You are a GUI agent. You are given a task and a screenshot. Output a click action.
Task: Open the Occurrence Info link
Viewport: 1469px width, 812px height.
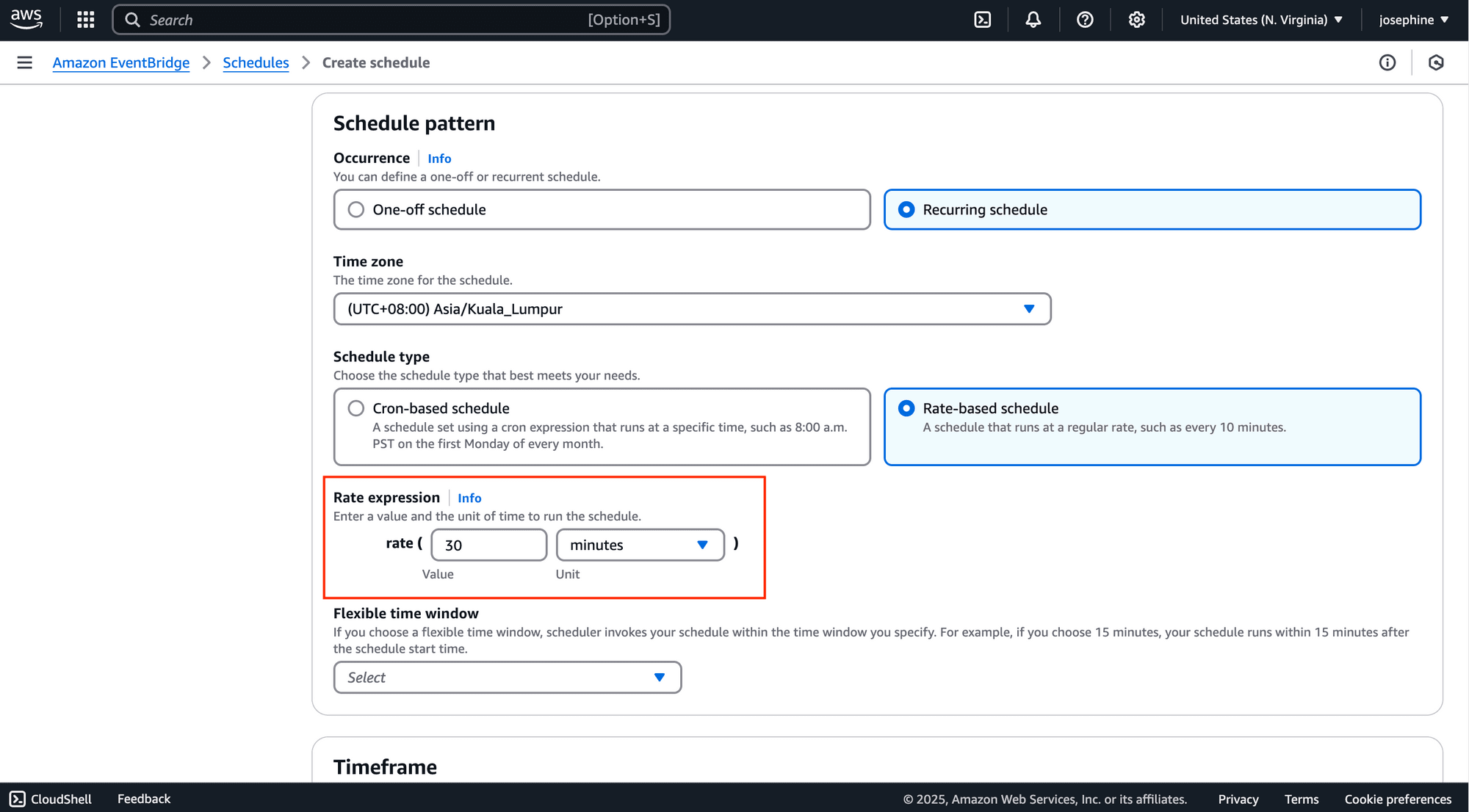(x=439, y=159)
